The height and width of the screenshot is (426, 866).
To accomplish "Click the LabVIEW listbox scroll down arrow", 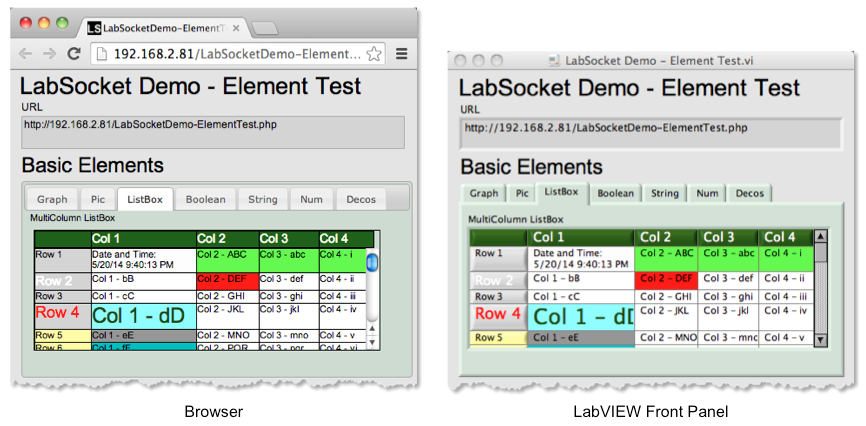I will pyautogui.click(x=821, y=340).
